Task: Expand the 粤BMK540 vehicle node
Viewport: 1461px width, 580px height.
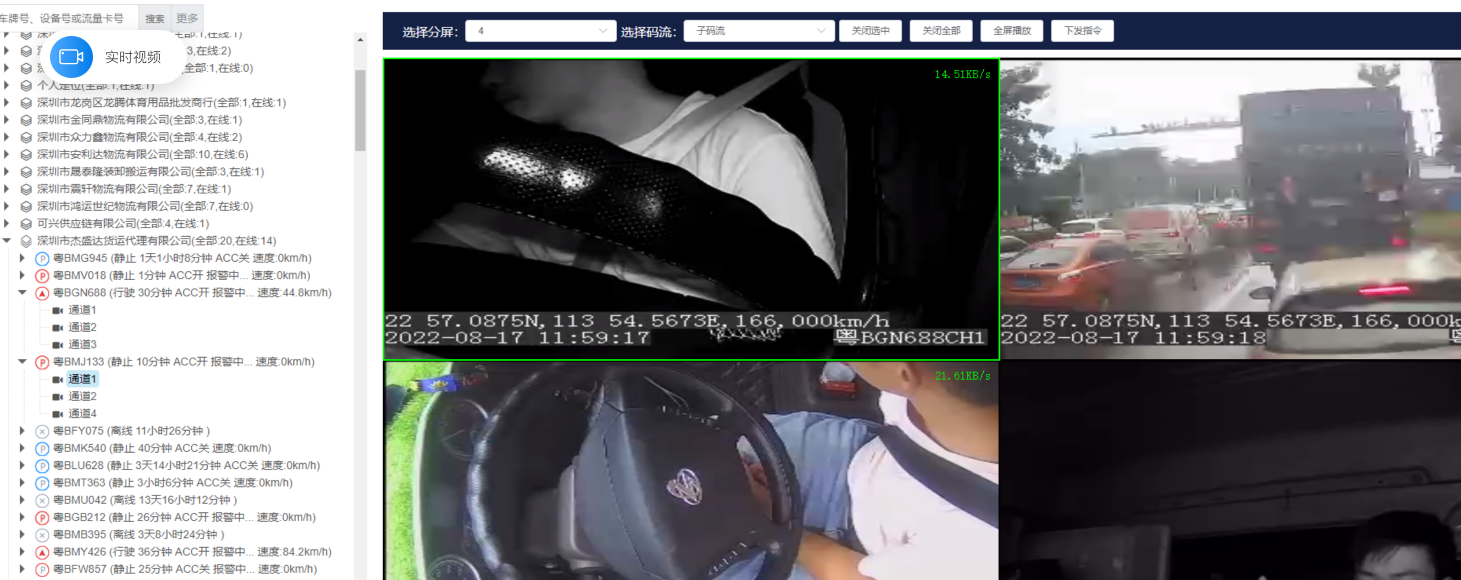Action: [22, 448]
